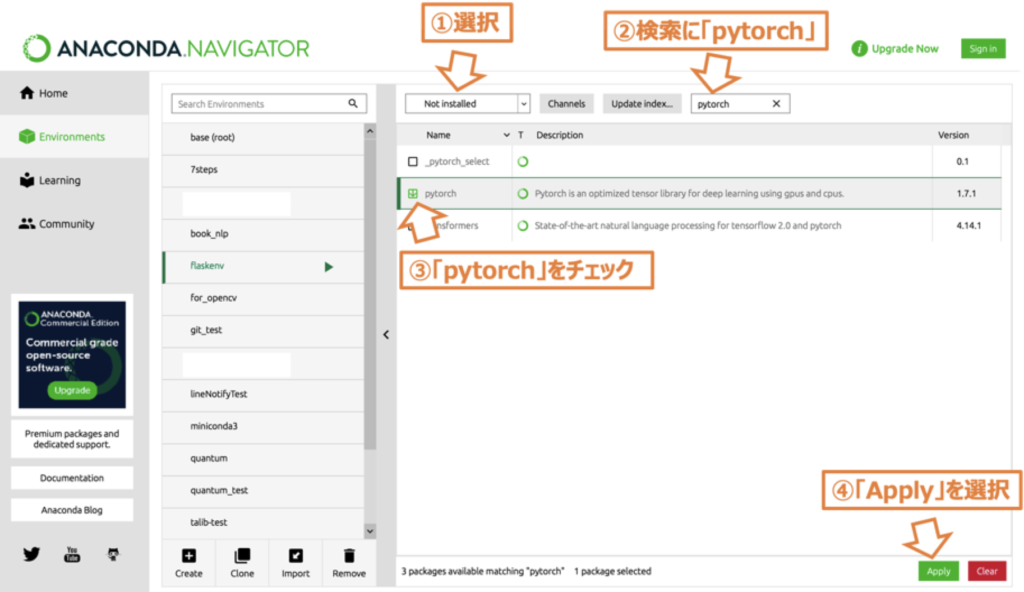This screenshot has width=1024, height=592.
Task: Open the Commercial Edition ad banner
Action: 72,355
